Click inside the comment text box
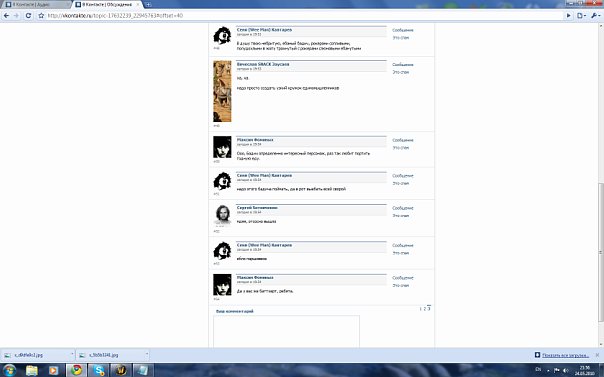The image size is (604, 377). click(x=286, y=332)
